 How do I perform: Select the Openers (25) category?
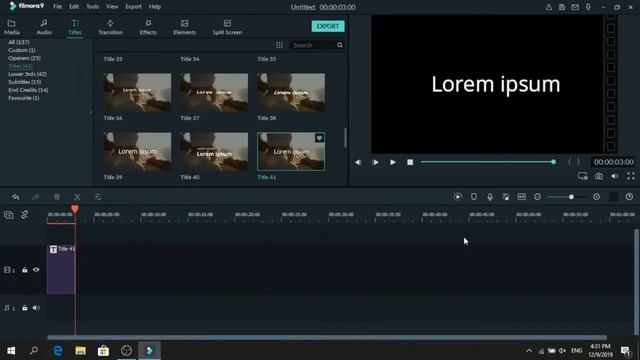(24, 58)
